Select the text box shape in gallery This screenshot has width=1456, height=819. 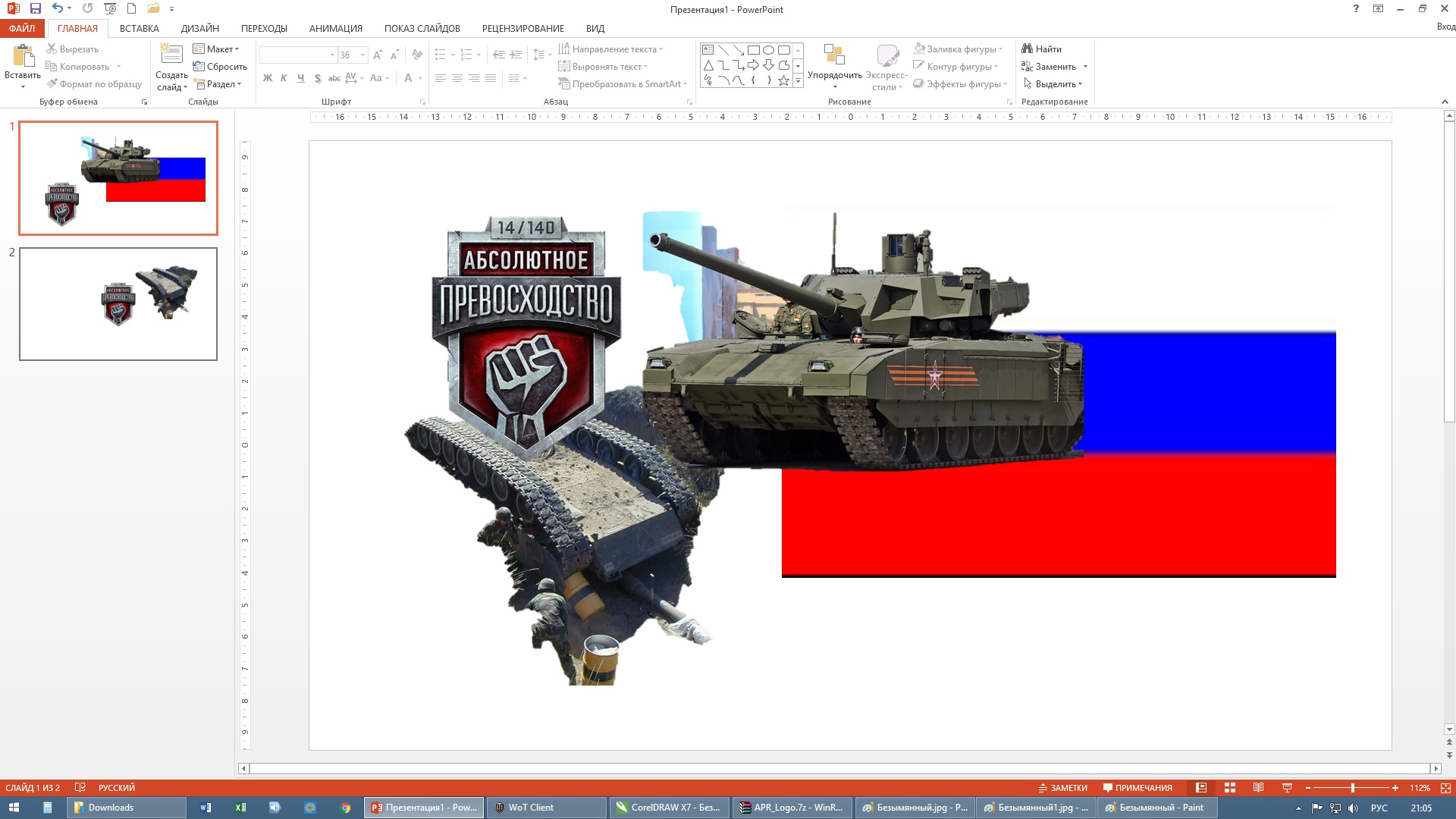[x=708, y=50]
